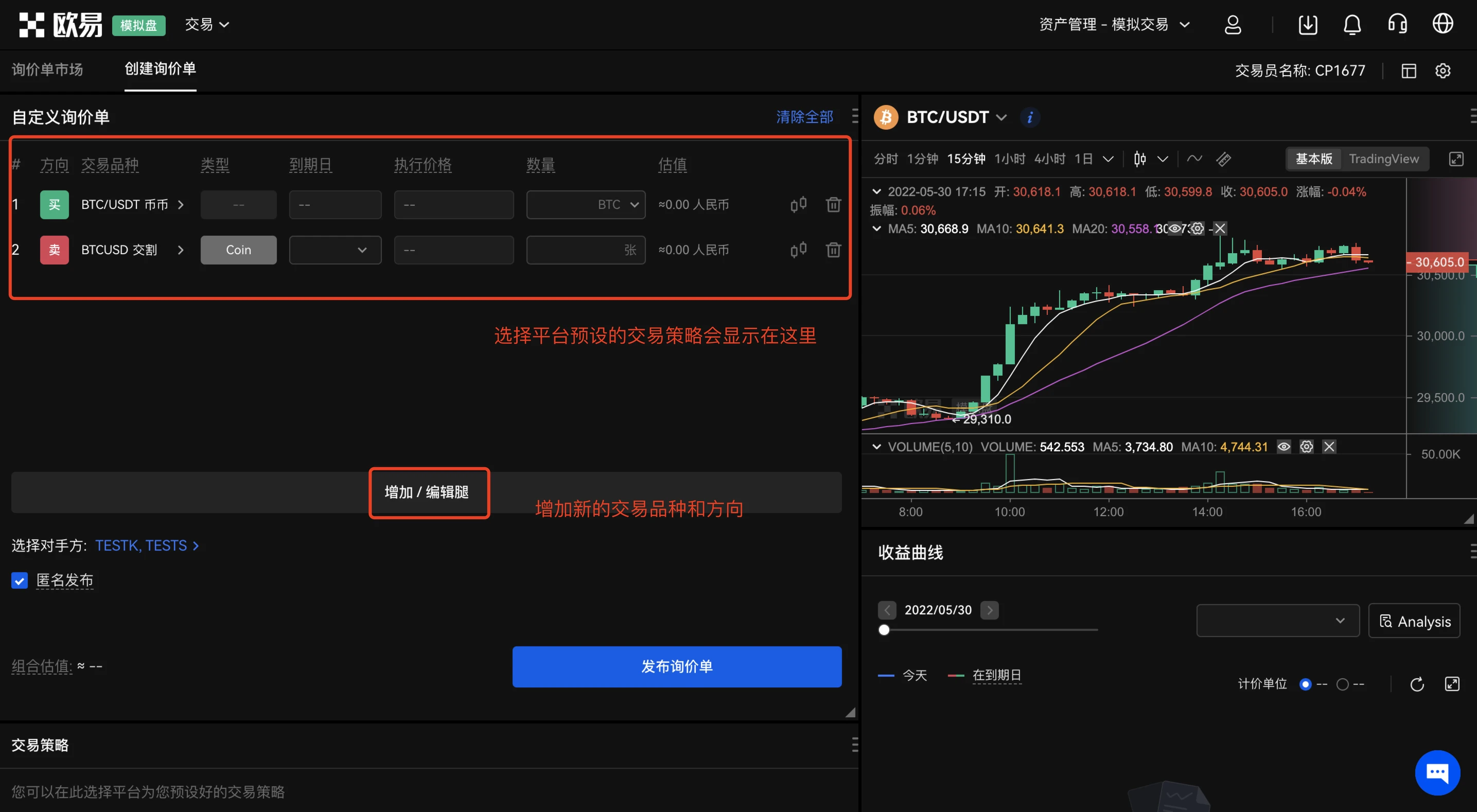Screen dimensions: 1477x812
Task: Open the user account icon
Action: [x=1233, y=25]
